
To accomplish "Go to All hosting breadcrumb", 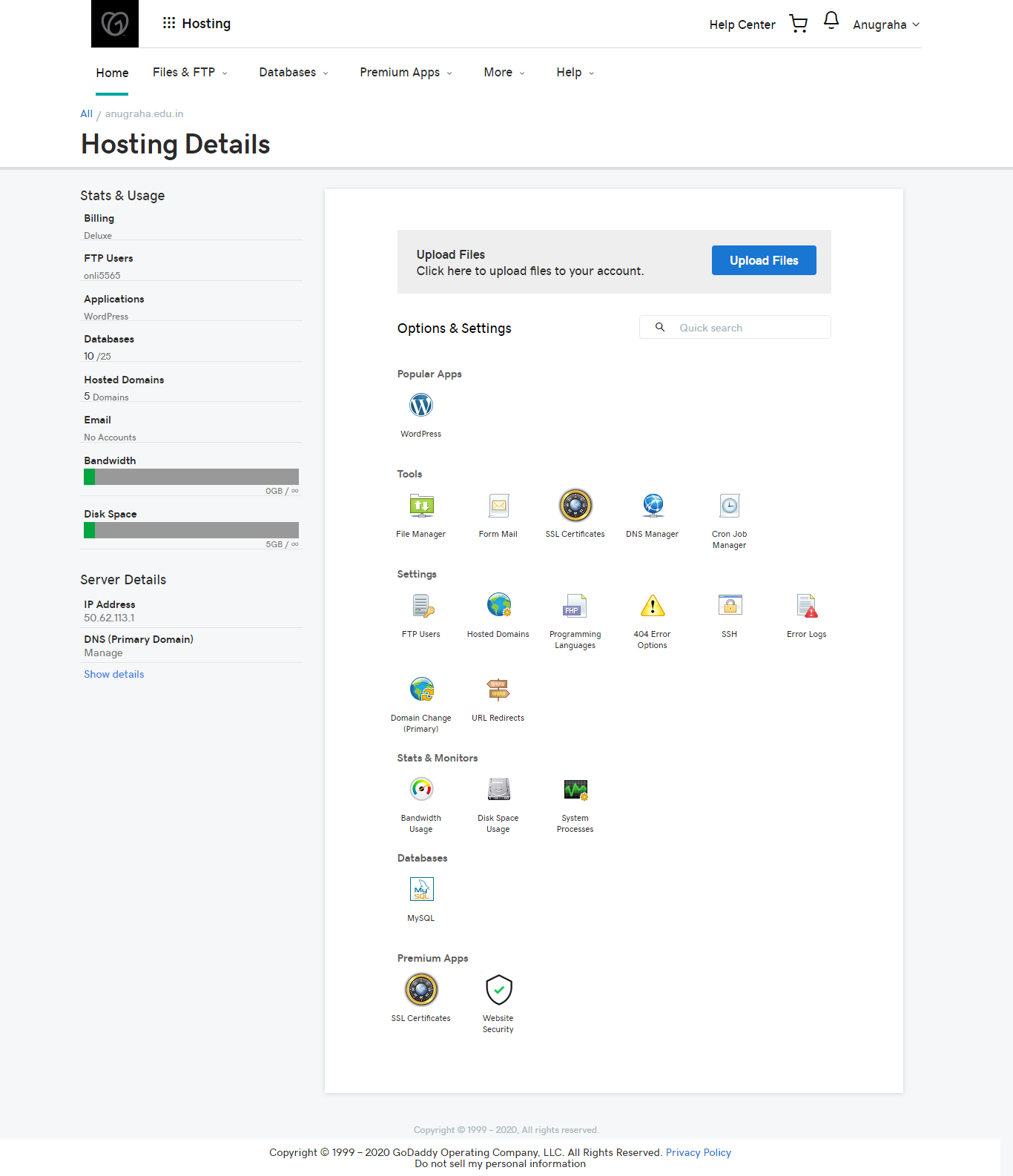I will tap(86, 113).
